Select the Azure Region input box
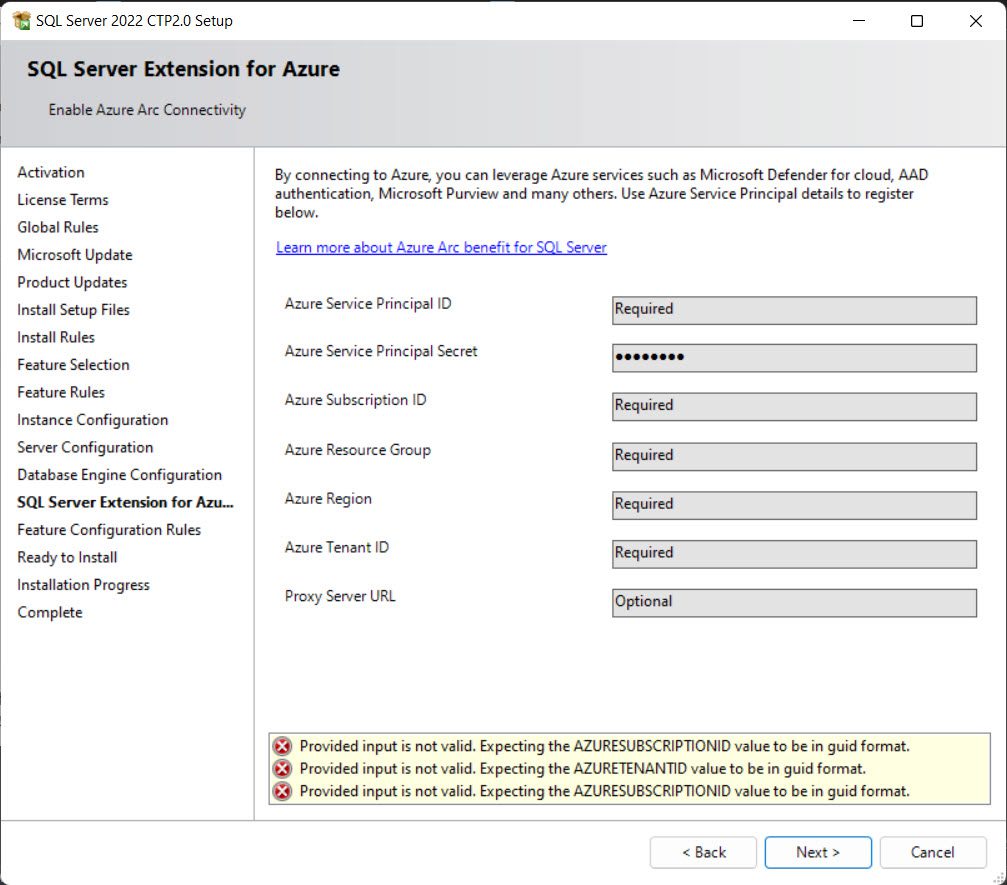 794,505
